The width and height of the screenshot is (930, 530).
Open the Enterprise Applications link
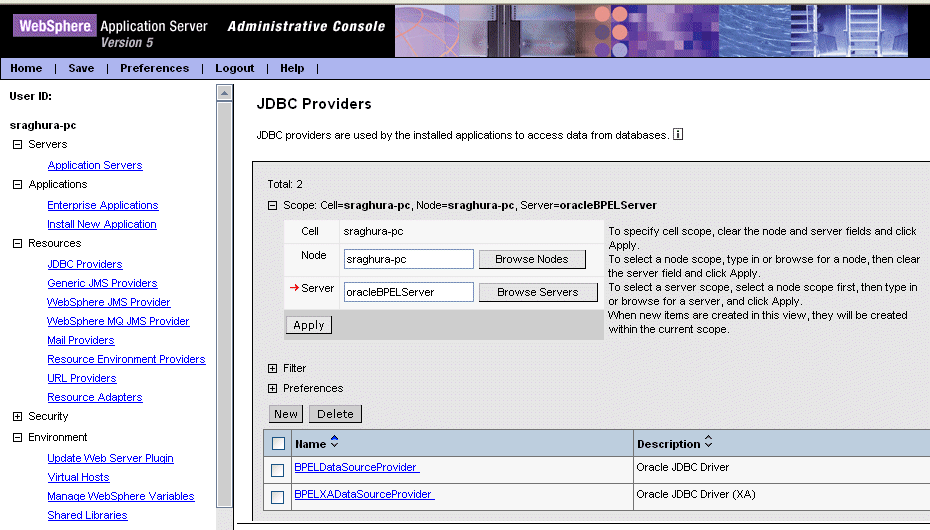point(103,205)
